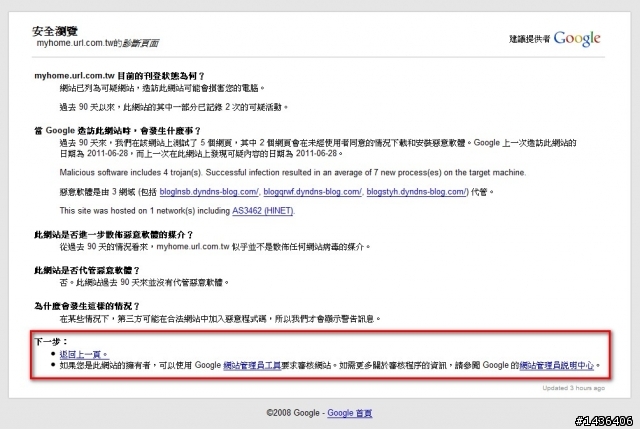640x429 pixels.
Task: Go to Google 首頁 in the footer
Action: point(350,413)
